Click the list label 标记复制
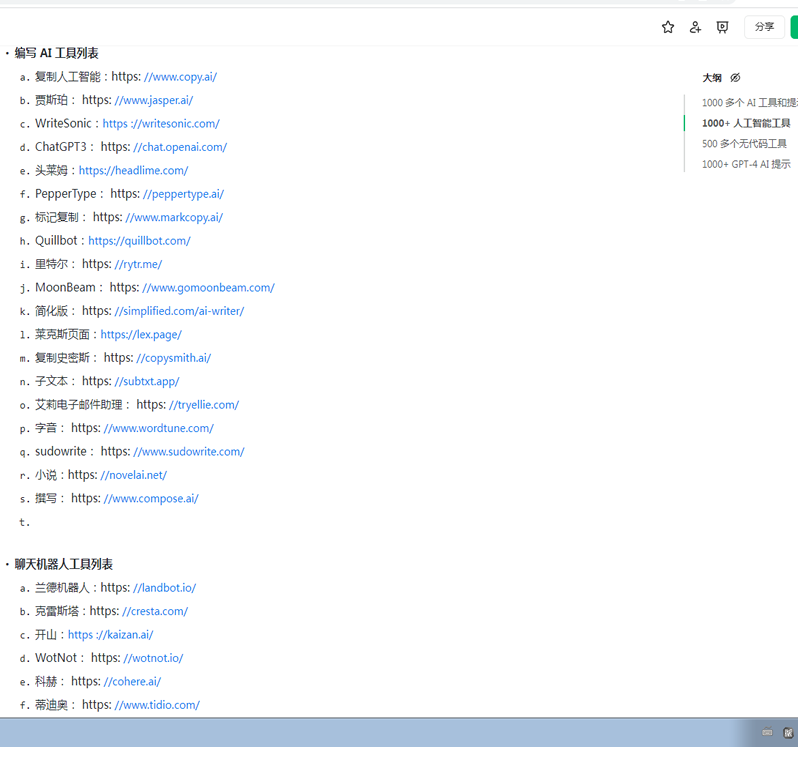Screen dimensions: 798x758 [x=56, y=217]
